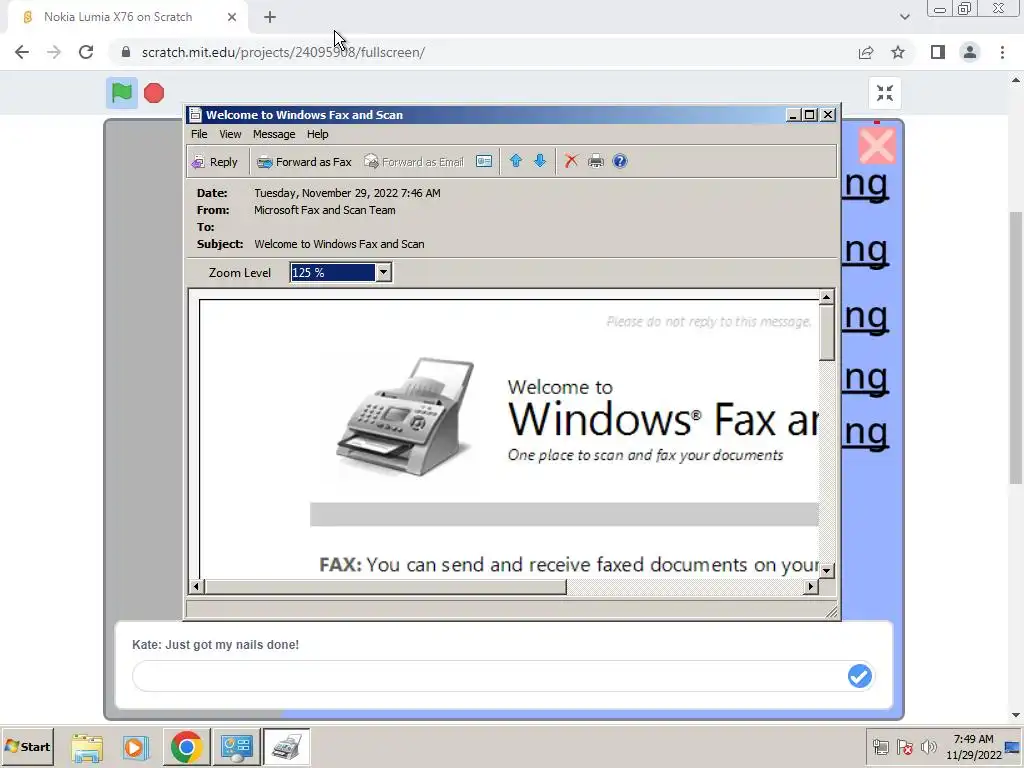Viewport: 1024px width, 768px height.
Task: Bookmark this page with star icon
Action: click(x=898, y=52)
